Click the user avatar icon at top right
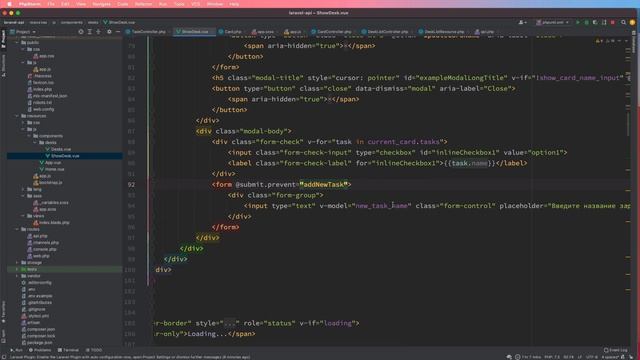Screen dimensions: 640x360 pos(632,22)
